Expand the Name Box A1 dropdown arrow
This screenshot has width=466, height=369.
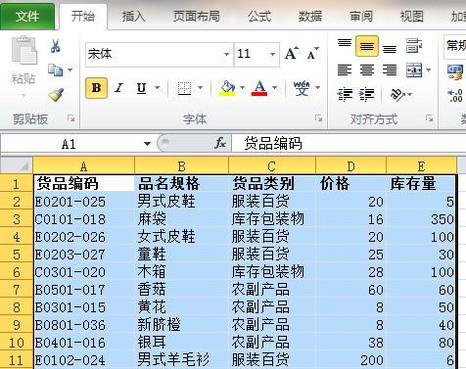[147, 144]
